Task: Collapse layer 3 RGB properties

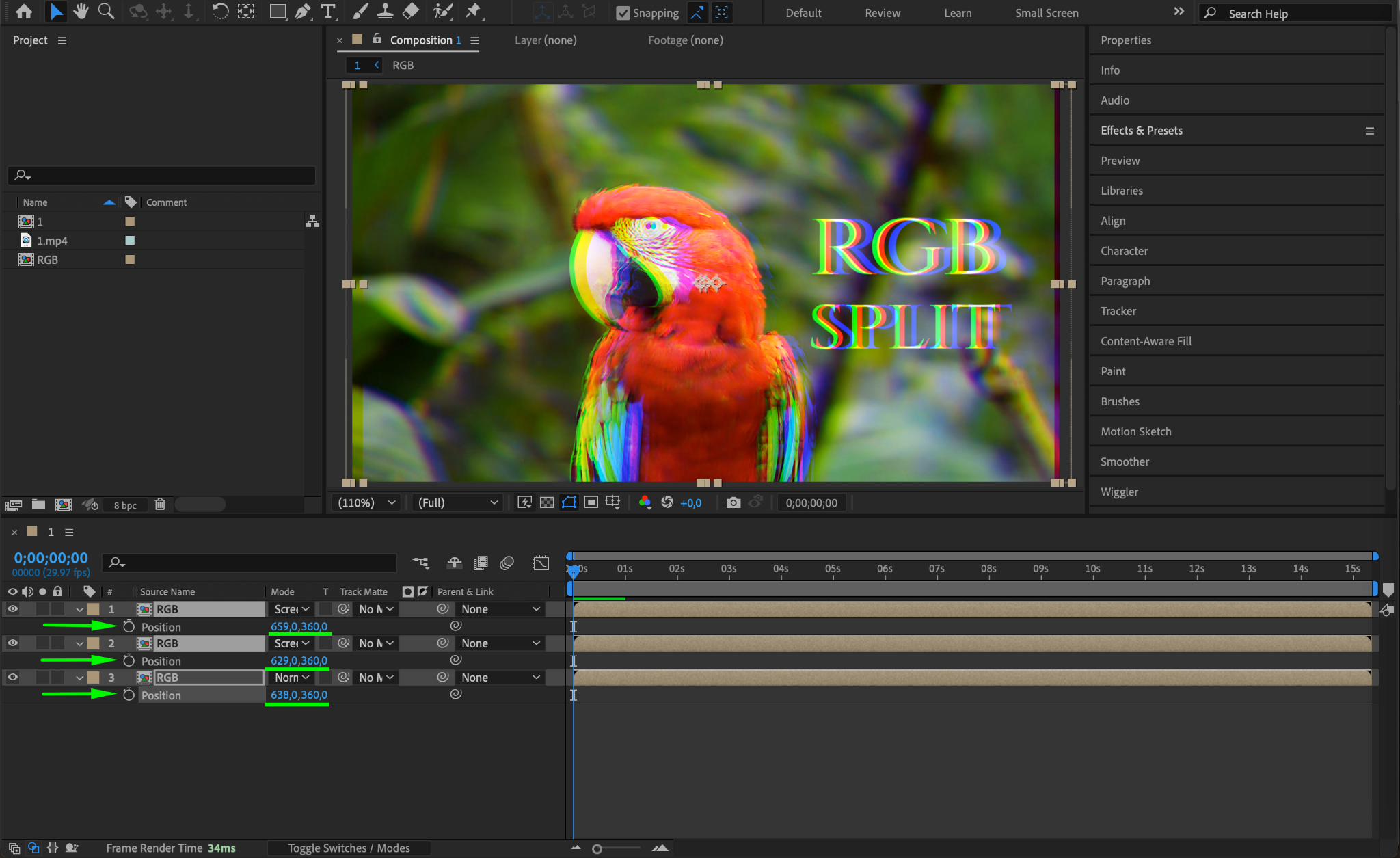Action: [x=80, y=678]
